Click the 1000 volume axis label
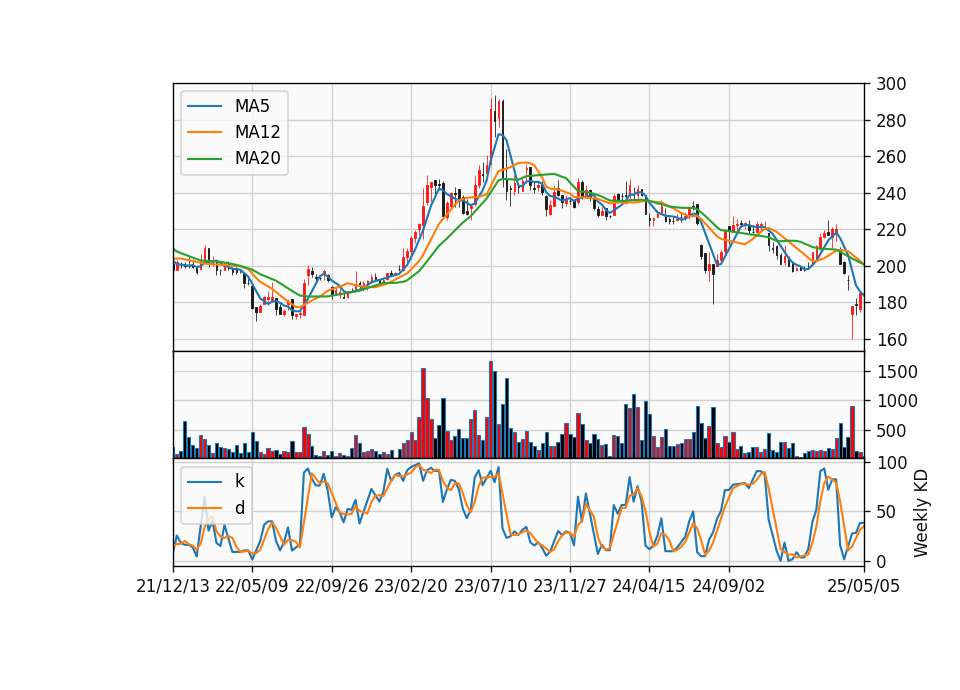Viewport: 960px width, 690px height. point(896,401)
